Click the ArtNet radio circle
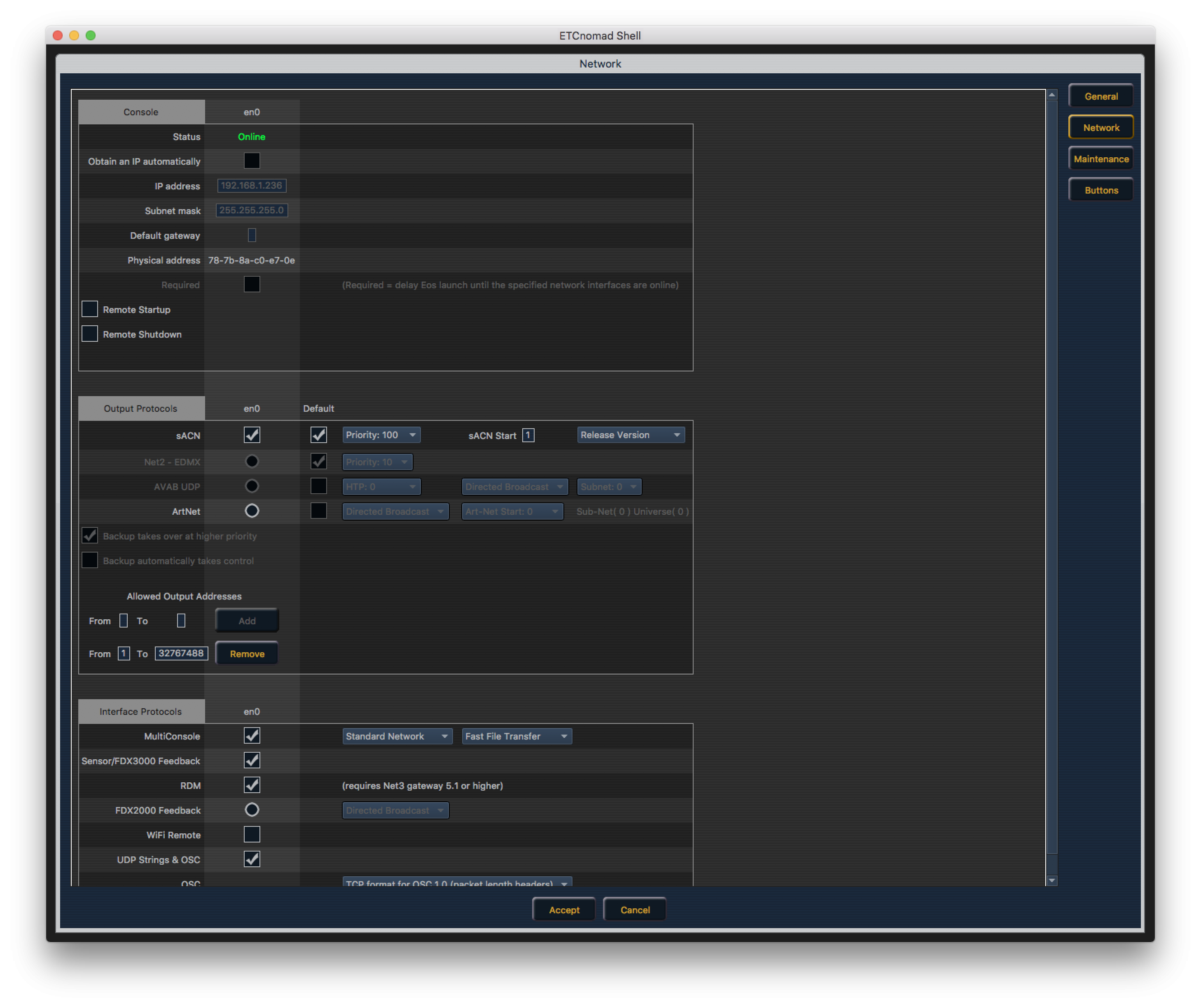The image size is (1201, 1008). click(x=252, y=511)
